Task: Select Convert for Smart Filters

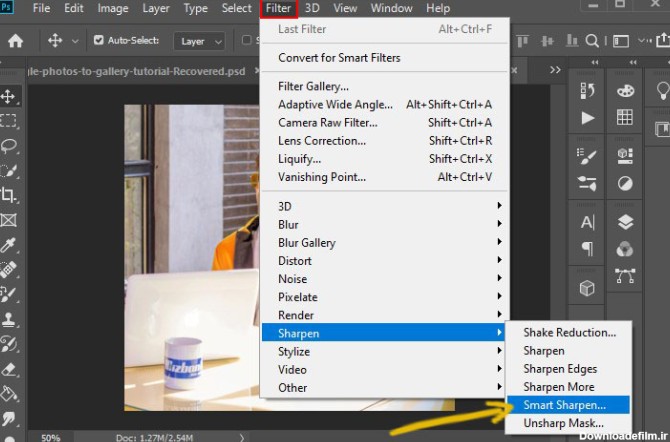Action: coord(339,57)
